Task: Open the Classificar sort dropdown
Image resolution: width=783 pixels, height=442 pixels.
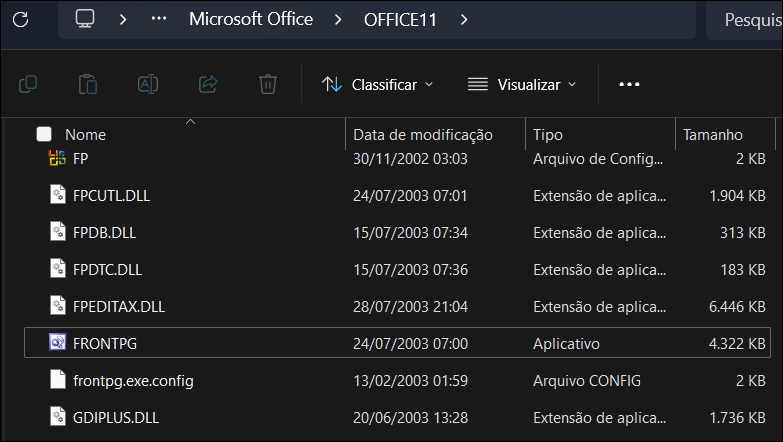Action: point(378,84)
